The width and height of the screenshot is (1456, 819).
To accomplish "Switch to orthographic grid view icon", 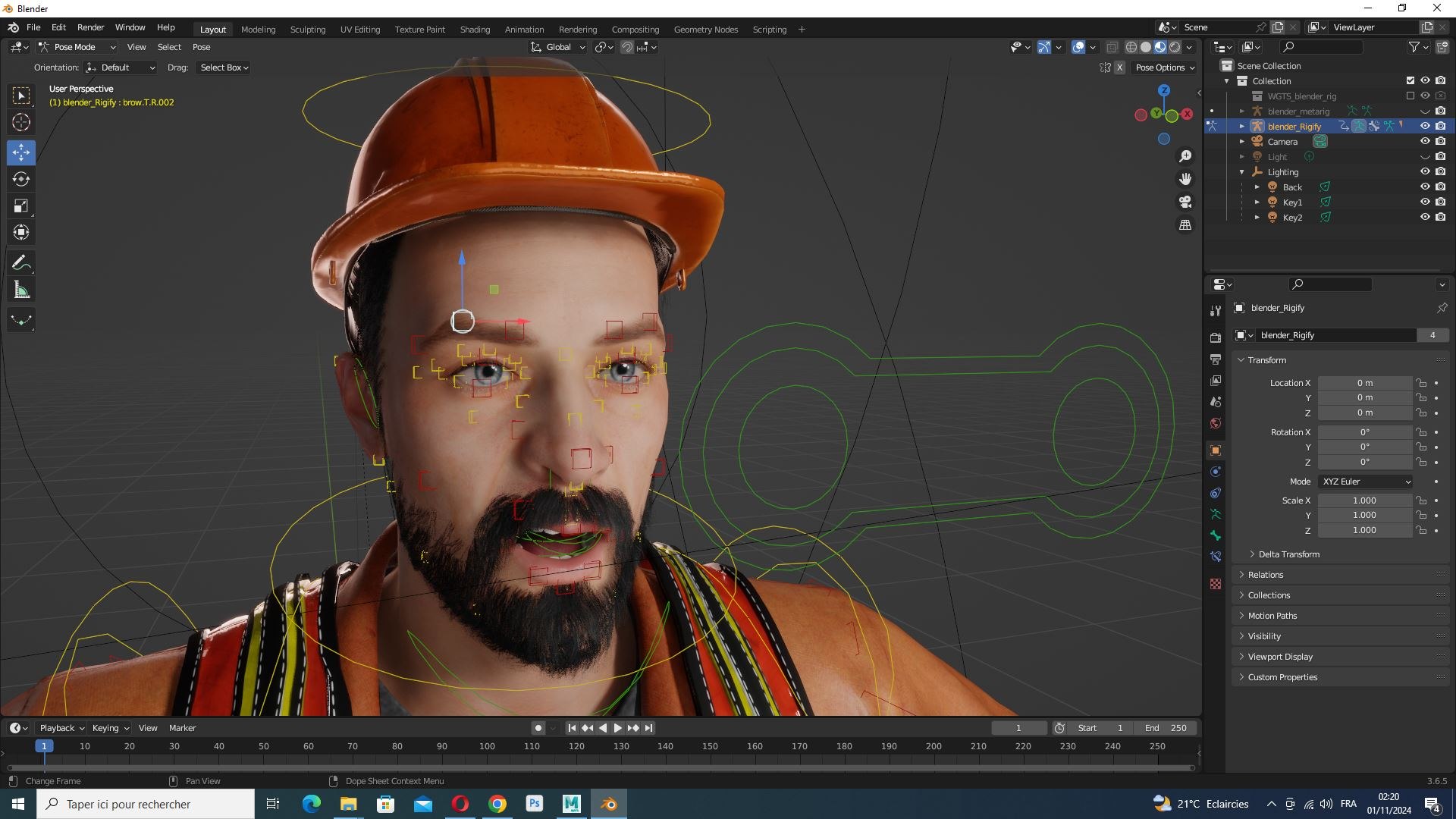I will 1185,225.
